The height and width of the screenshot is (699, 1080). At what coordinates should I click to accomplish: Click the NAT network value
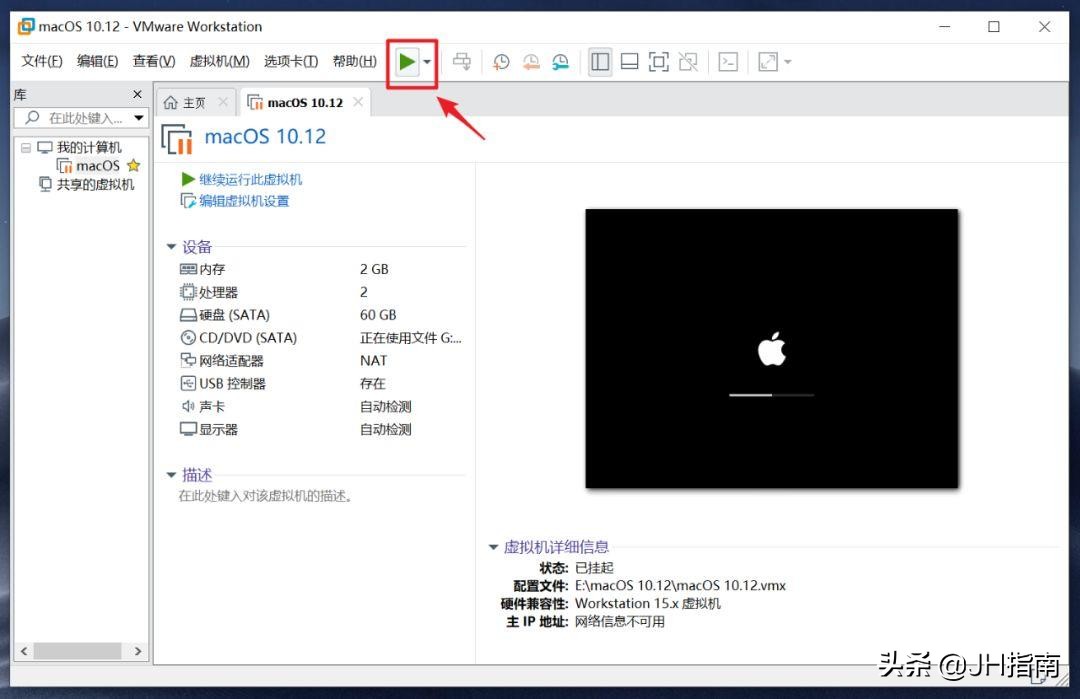(x=373, y=360)
